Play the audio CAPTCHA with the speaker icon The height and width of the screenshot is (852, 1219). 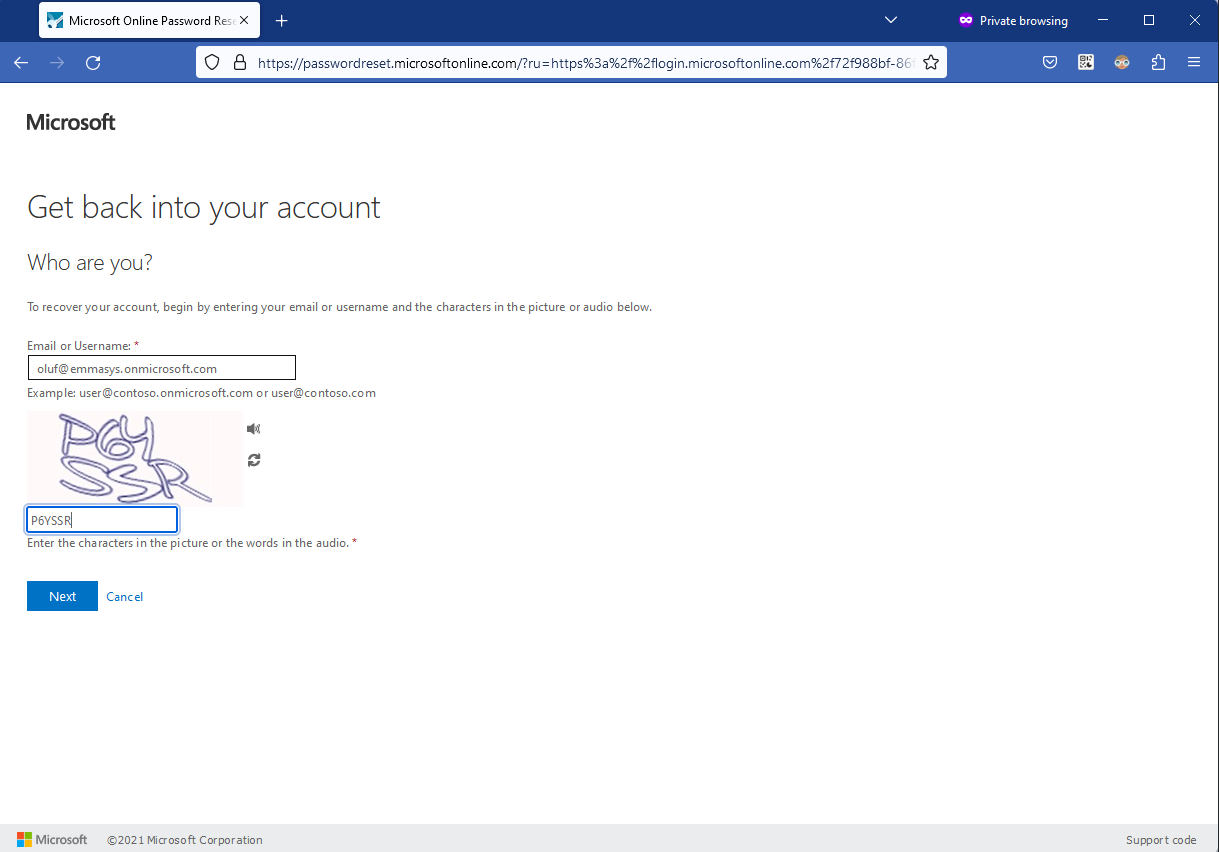(x=253, y=428)
